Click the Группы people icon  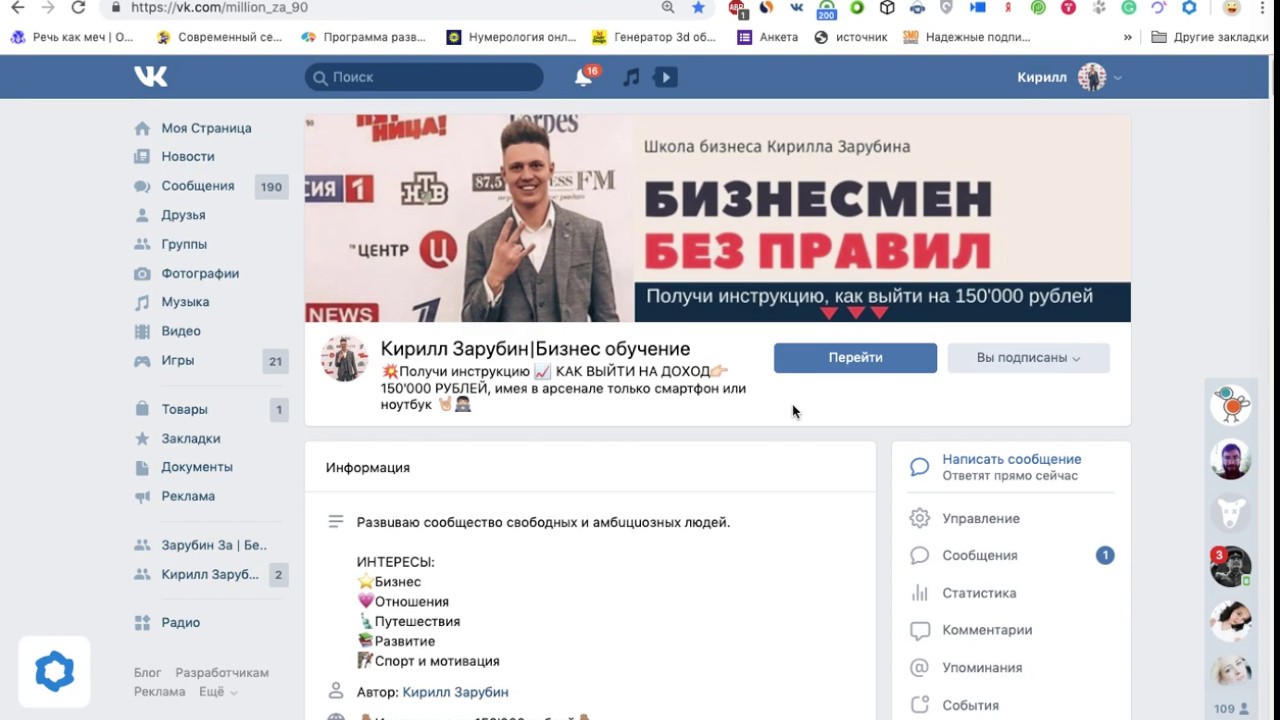click(142, 244)
